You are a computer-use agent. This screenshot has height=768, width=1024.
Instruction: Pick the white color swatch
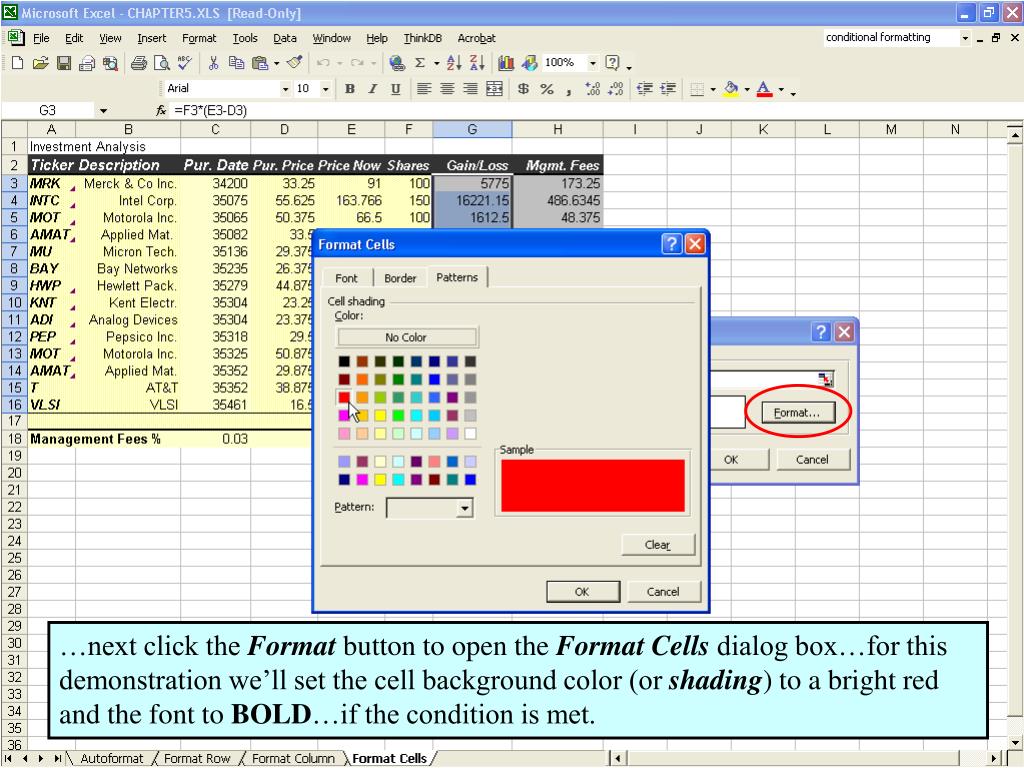[470, 433]
